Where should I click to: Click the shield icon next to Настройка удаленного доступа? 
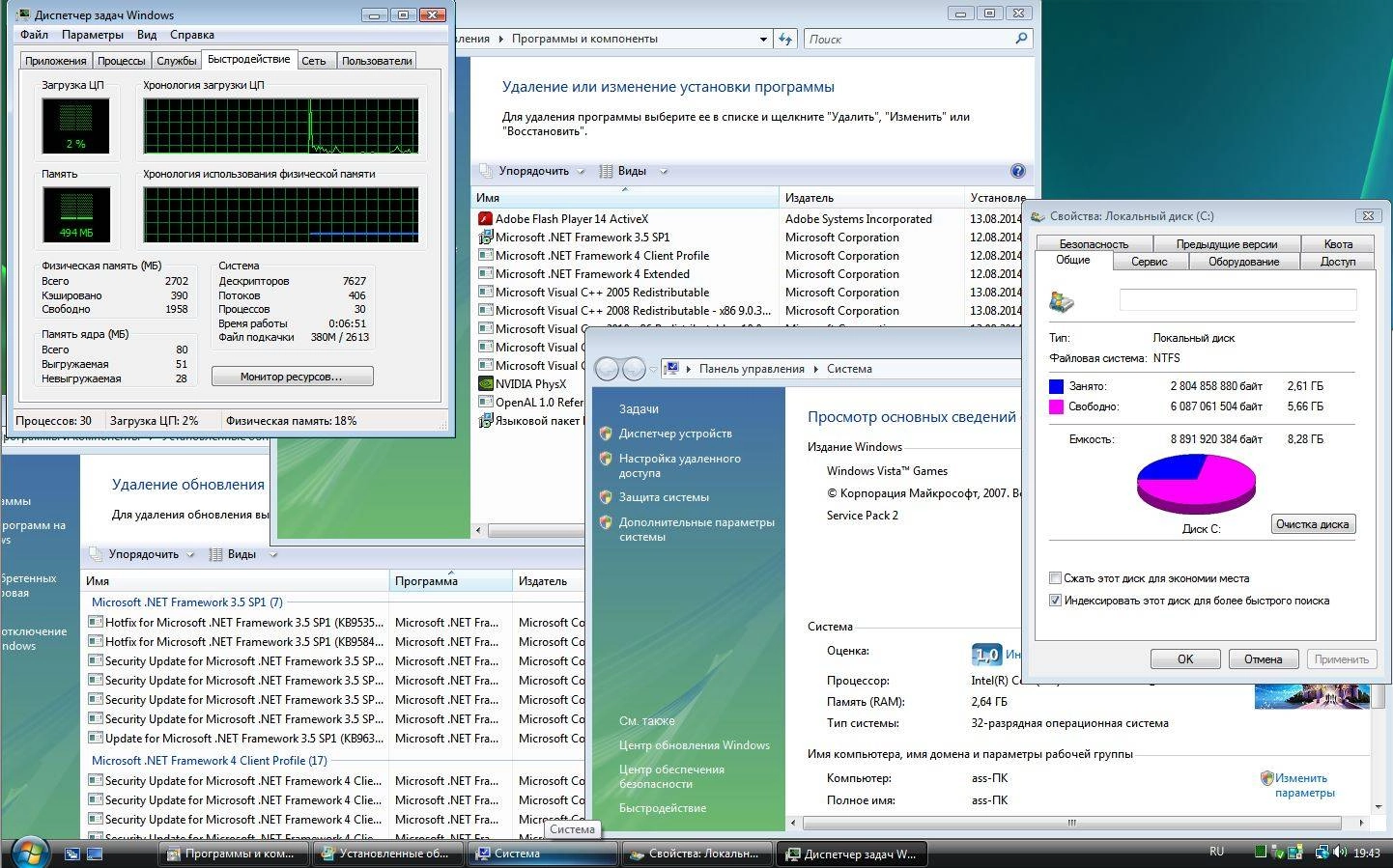(x=606, y=460)
